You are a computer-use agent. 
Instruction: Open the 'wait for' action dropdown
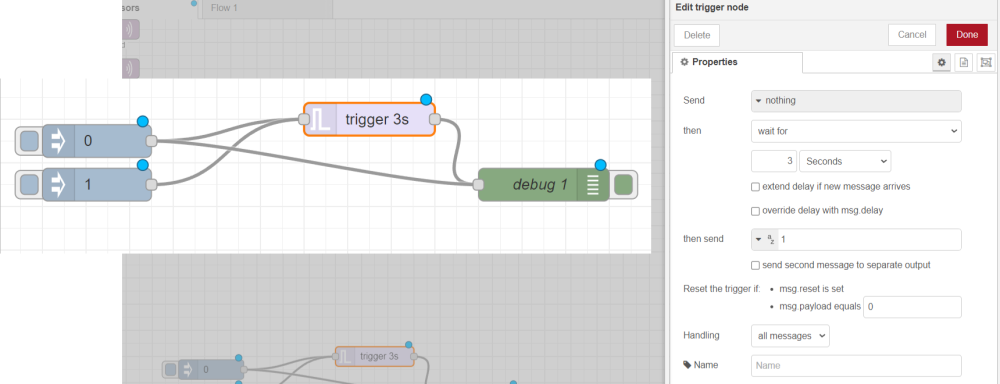pyautogui.click(x=857, y=131)
